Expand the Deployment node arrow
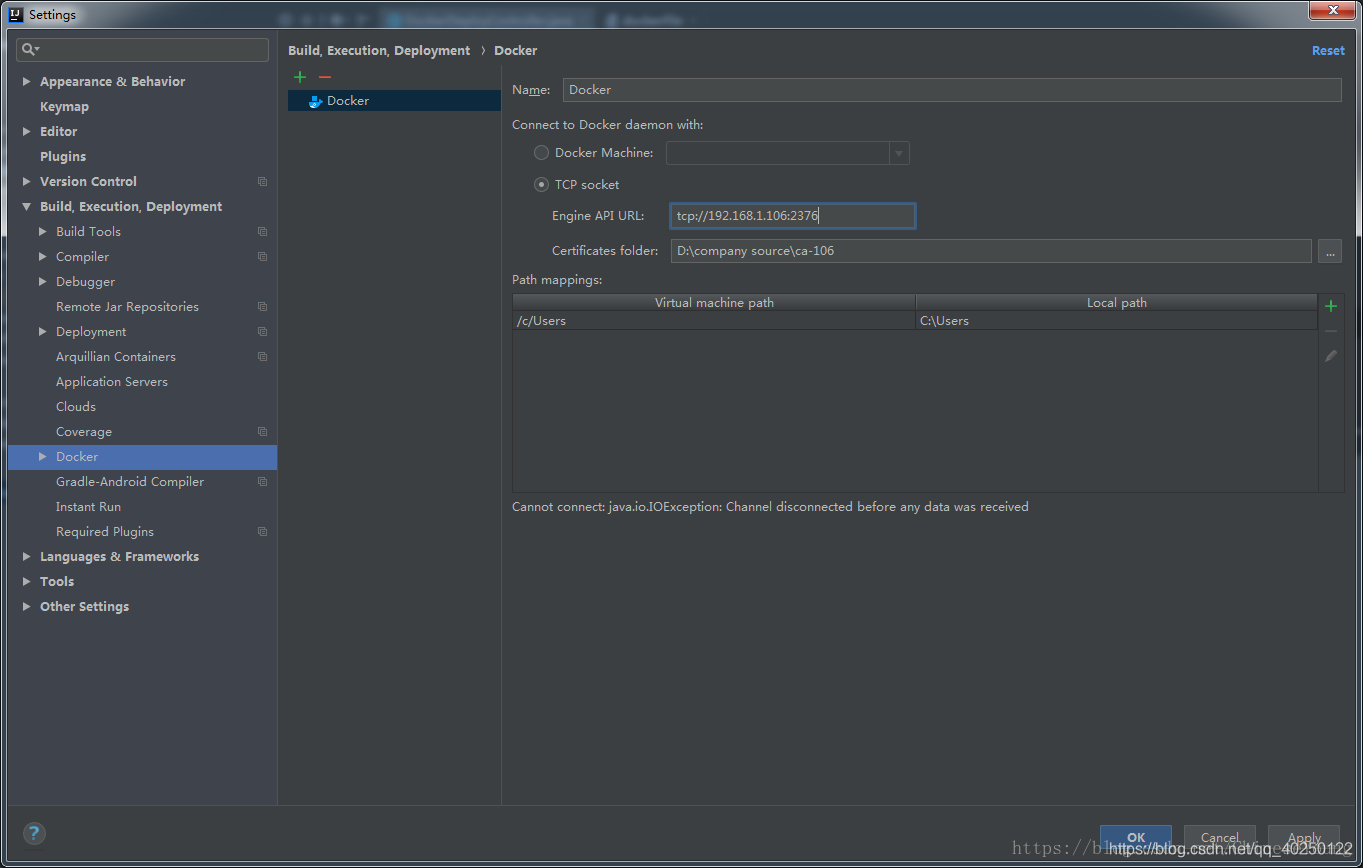This screenshot has width=1363, height=868. pos(43,332)
